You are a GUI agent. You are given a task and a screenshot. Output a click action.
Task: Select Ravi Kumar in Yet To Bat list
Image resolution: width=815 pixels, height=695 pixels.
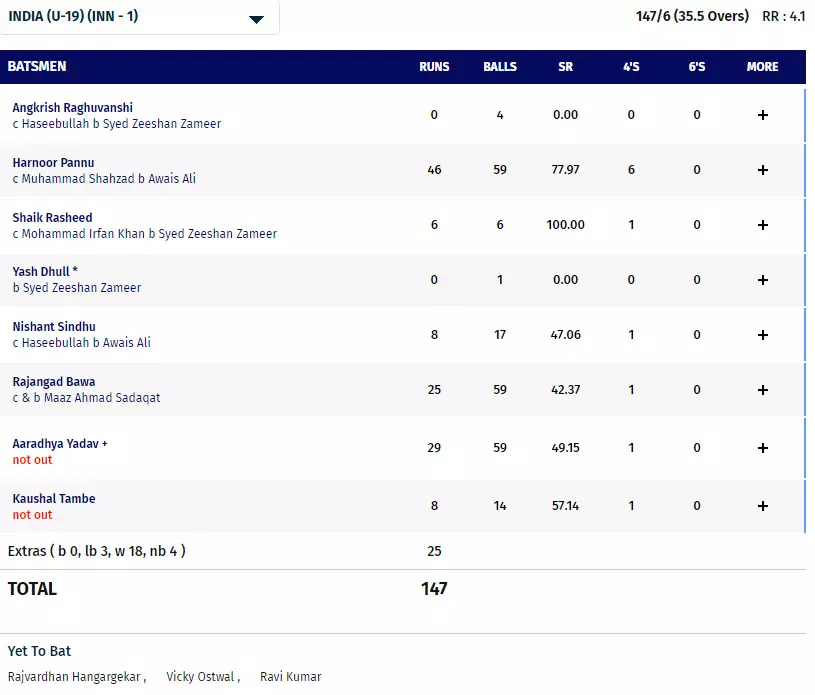(290, 677)
